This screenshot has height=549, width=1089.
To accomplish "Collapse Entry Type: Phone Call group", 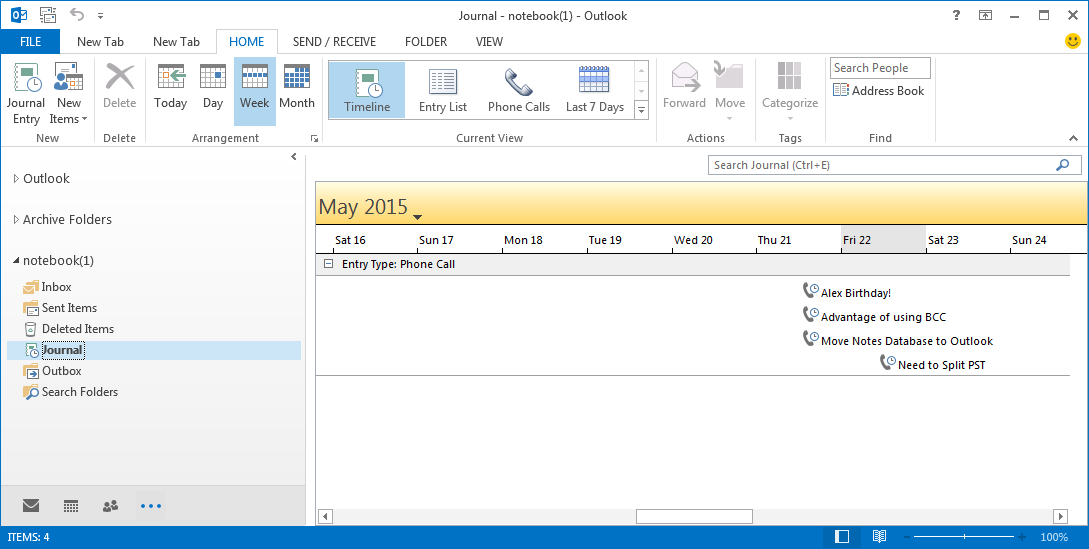I will (329, 264).
